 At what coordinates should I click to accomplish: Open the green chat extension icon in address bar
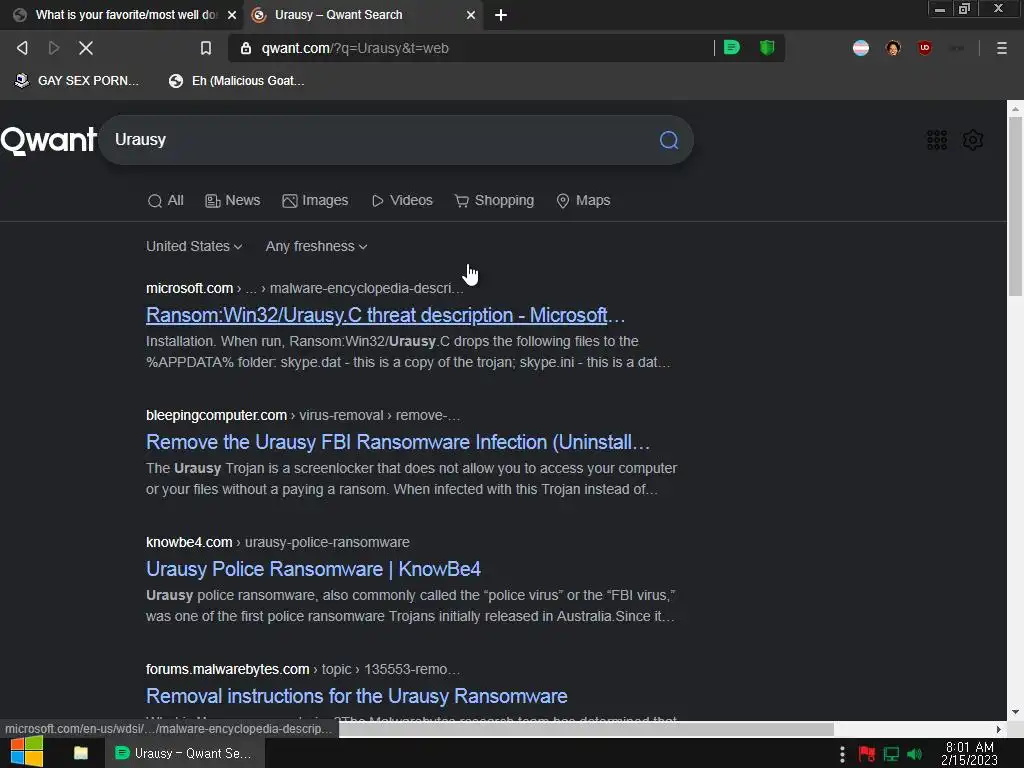tap(731, 47)
